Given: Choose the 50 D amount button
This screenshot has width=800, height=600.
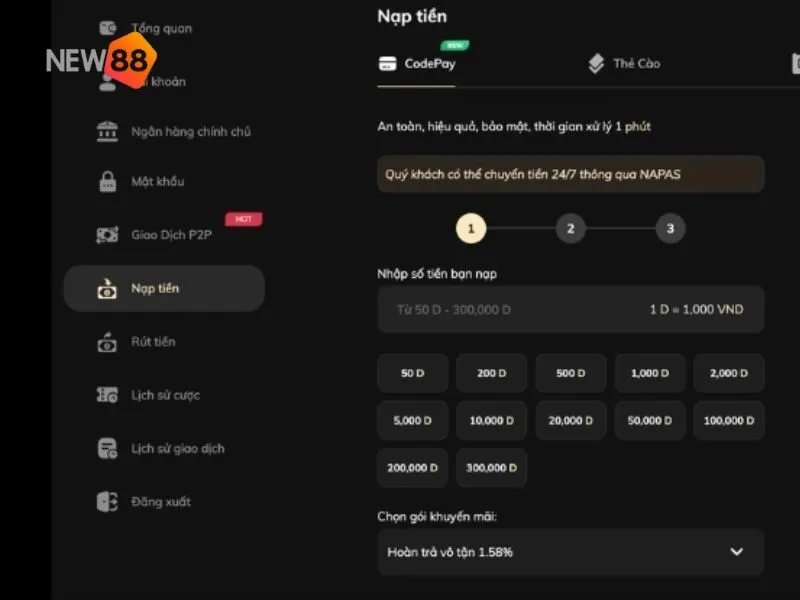Looking at the screenshot, I should 413,373.
